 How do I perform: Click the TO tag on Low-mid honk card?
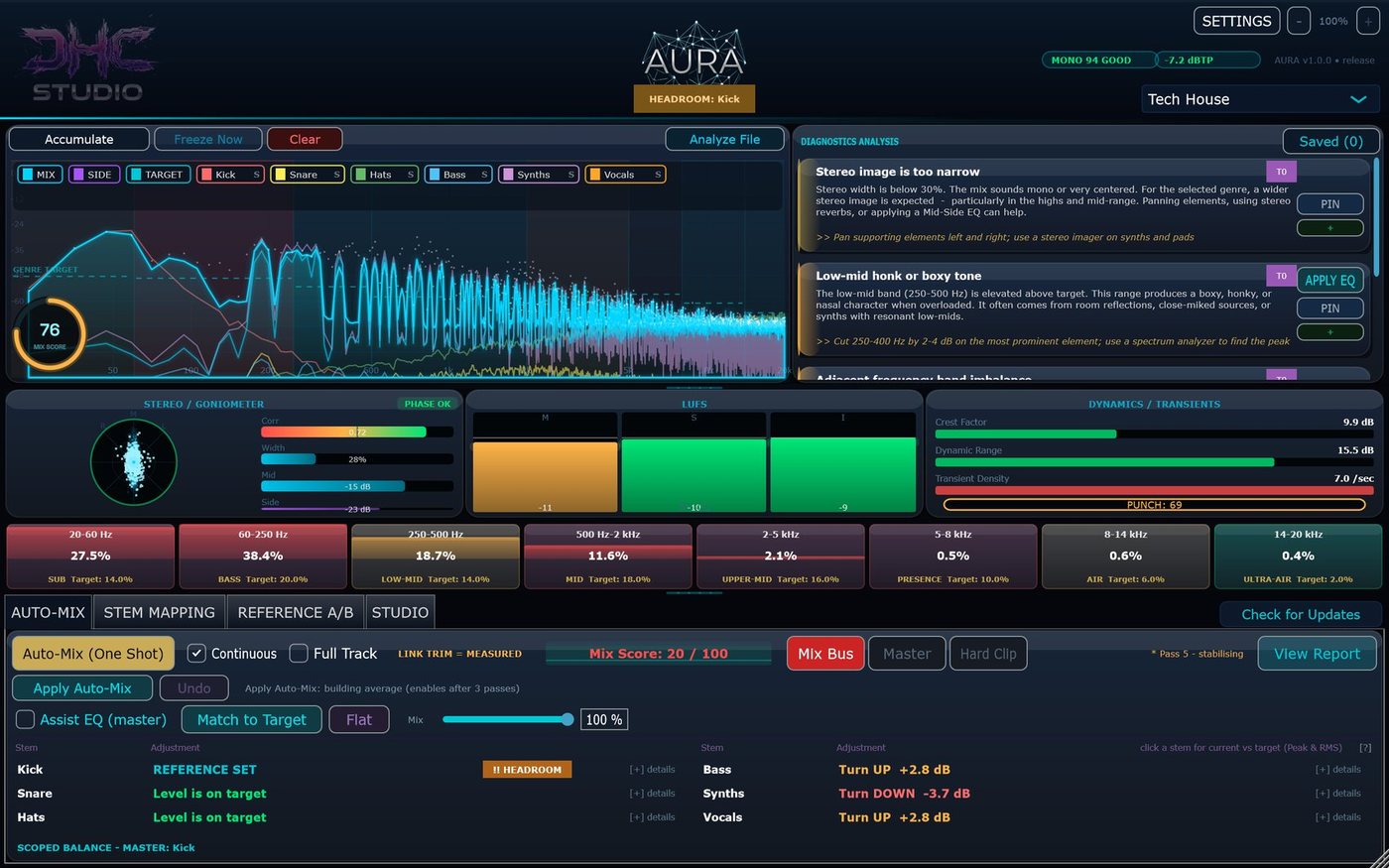pyautogui.click(x=1281, y=276)
